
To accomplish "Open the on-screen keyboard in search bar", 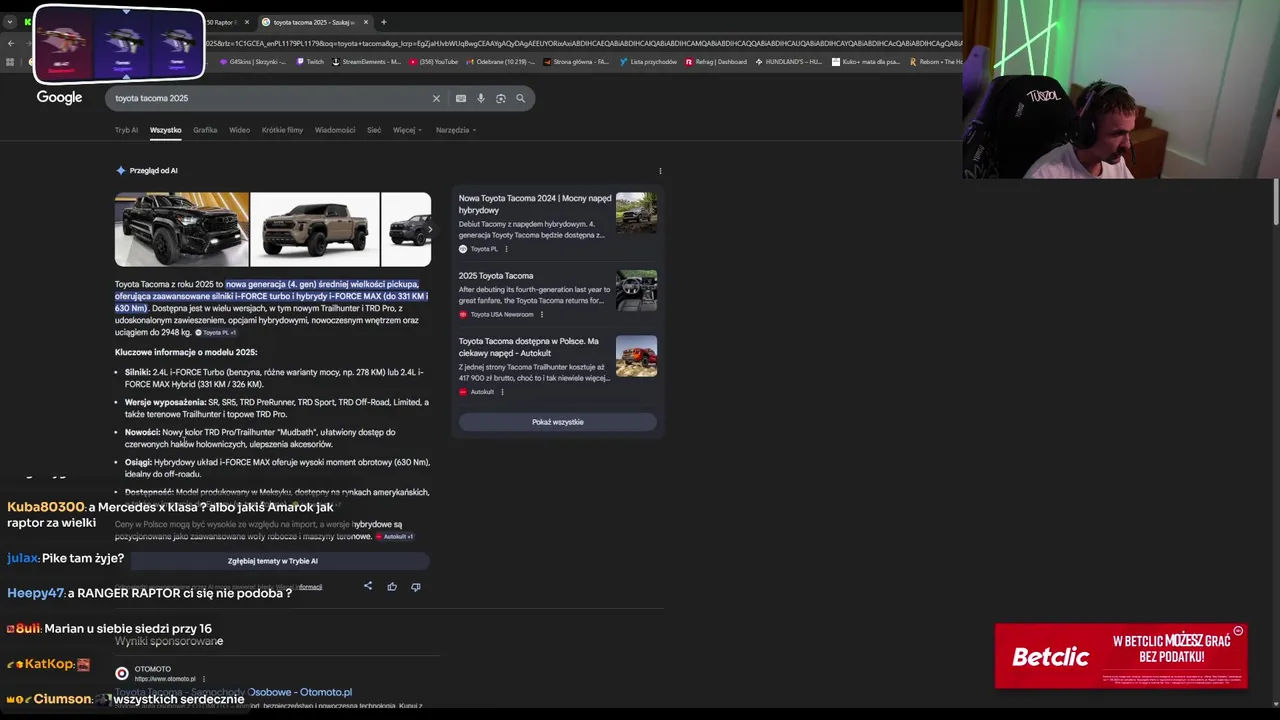I will click(x=461, y=98).
